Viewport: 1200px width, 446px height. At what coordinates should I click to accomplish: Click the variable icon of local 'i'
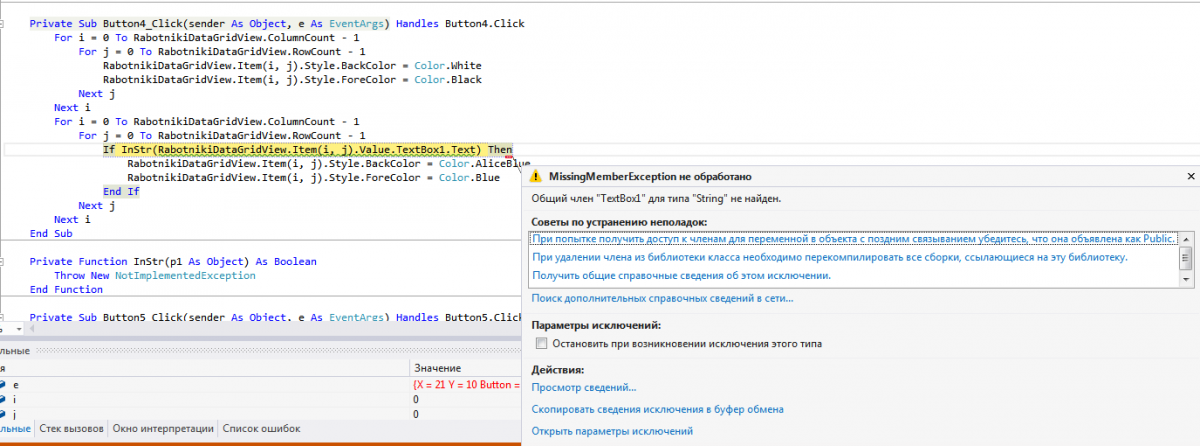click(3, 399)
